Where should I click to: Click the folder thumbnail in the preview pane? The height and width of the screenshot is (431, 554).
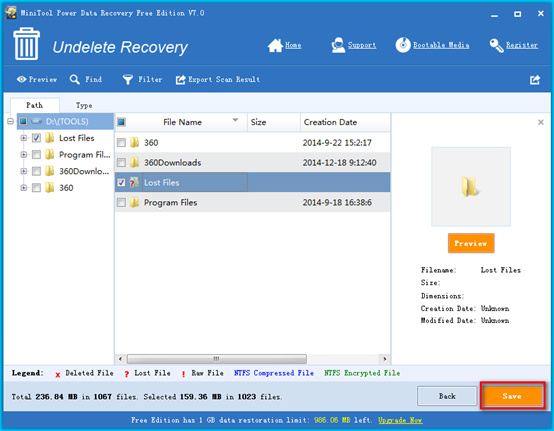[471, 187]
